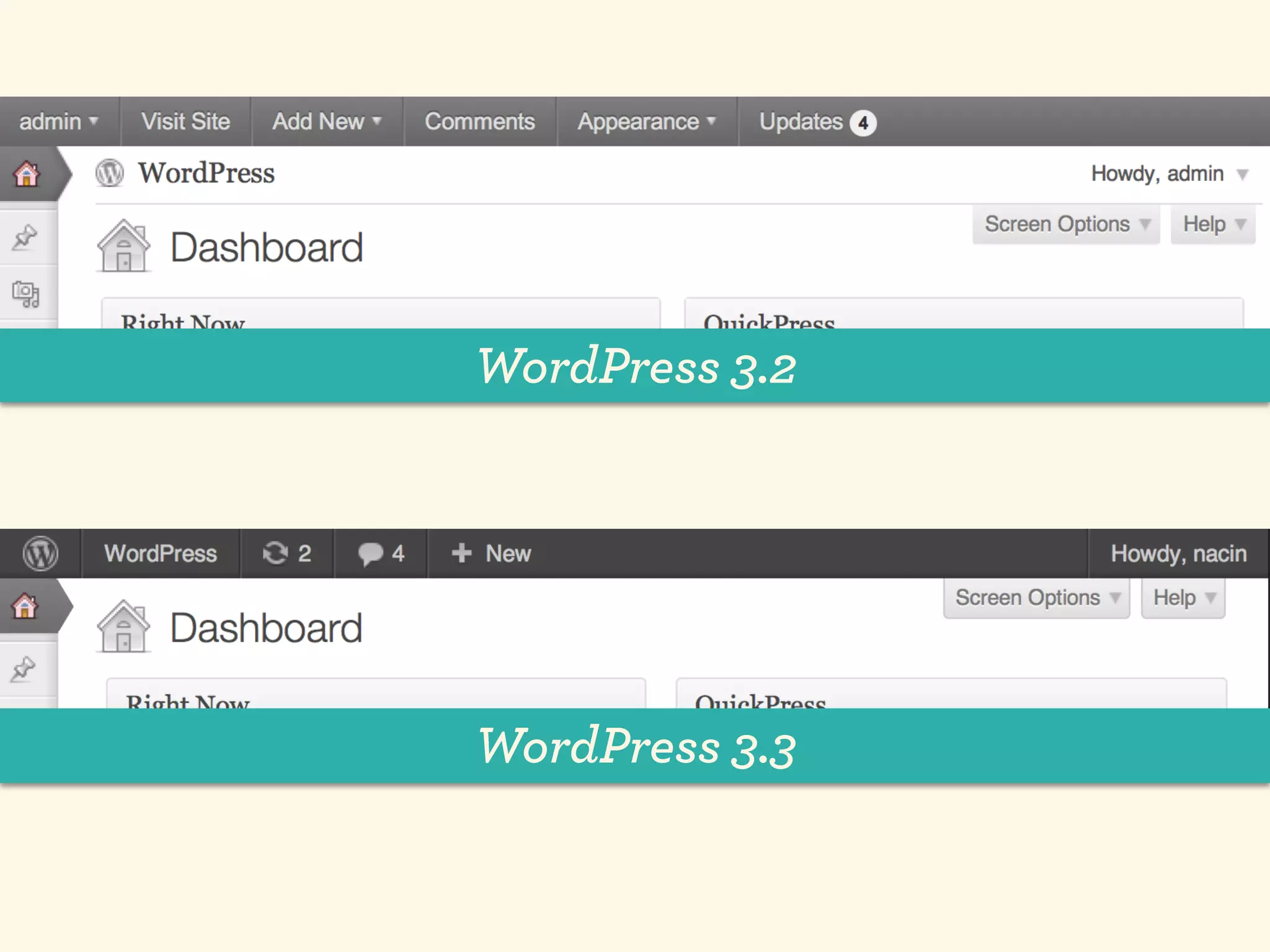Open Comments from the 3.2 admin bar

point(479,121)
